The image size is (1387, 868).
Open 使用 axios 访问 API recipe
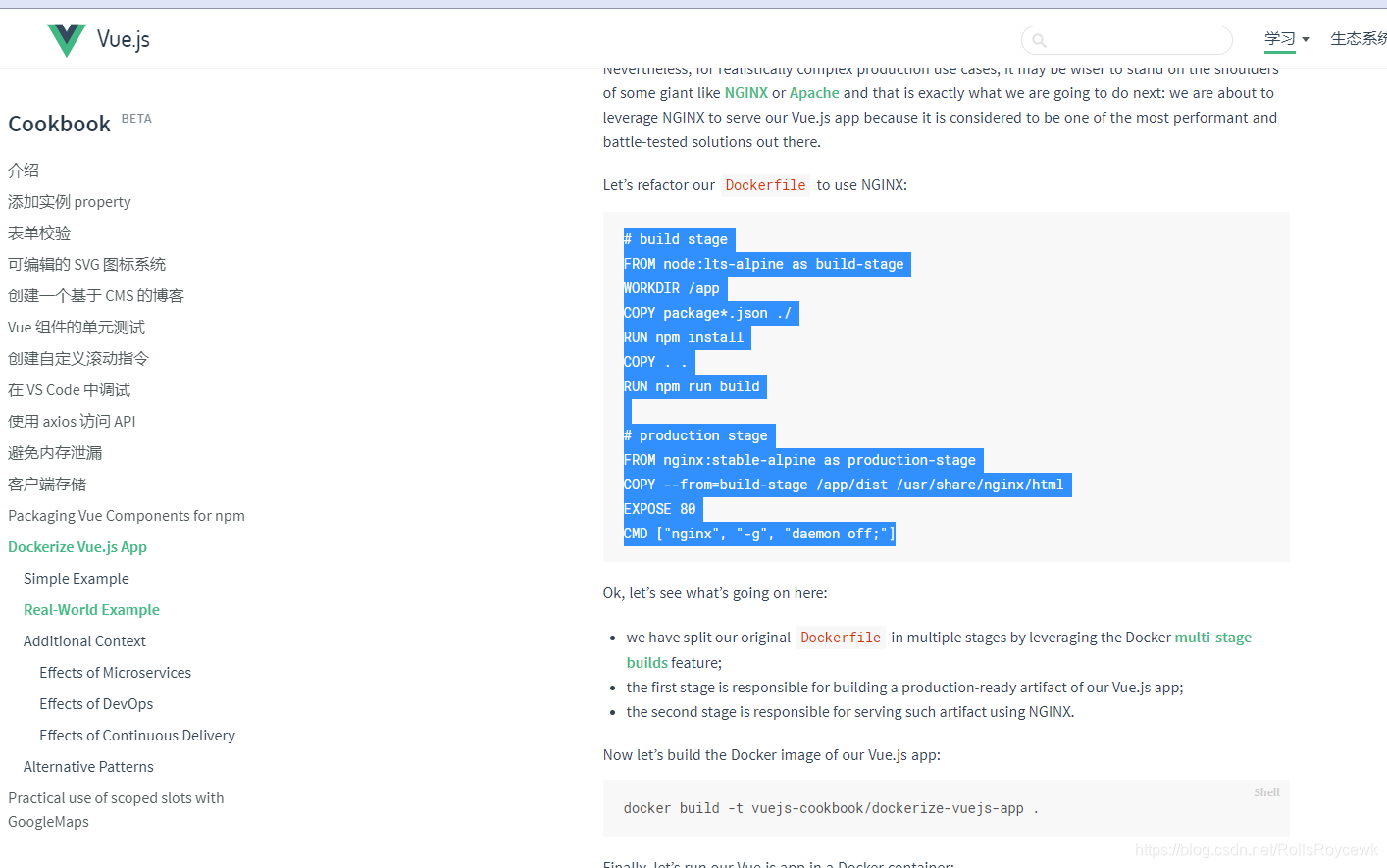pyautogui.click(x=72, y=422)
